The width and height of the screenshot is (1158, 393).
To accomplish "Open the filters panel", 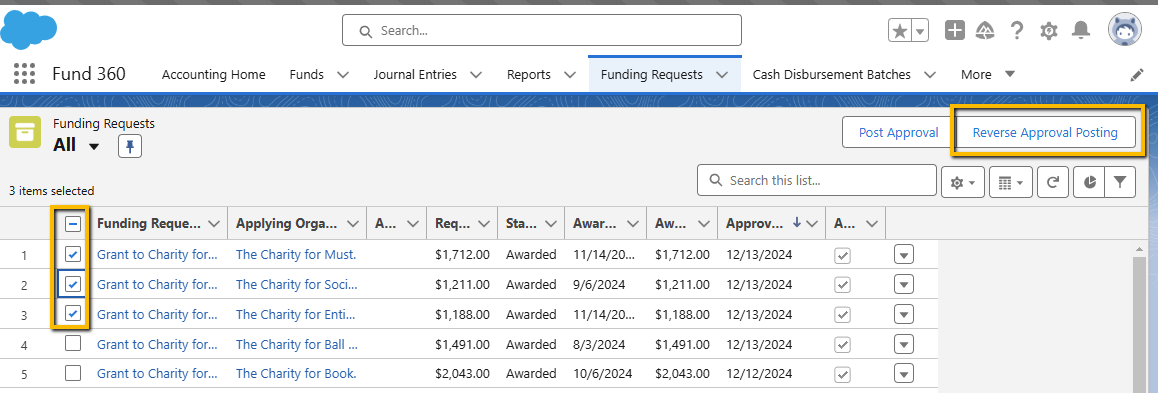I will tap(1120, 181).
